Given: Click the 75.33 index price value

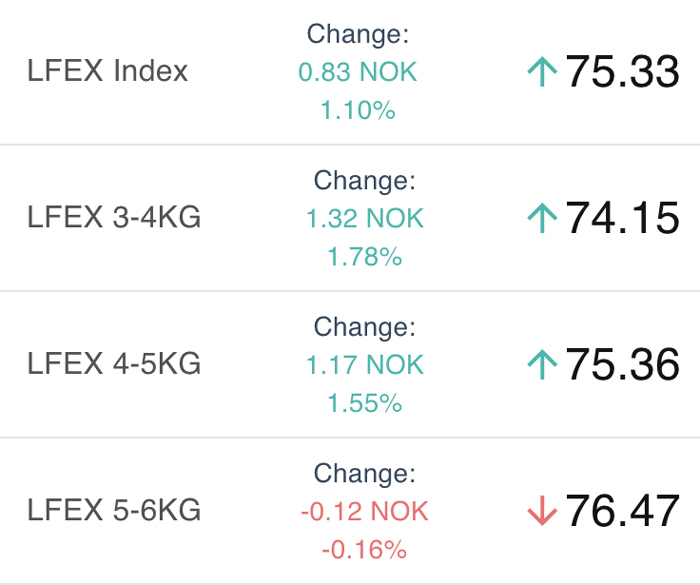Looking at the screenshot, I should pyautogui.click(x=622, y=71).
